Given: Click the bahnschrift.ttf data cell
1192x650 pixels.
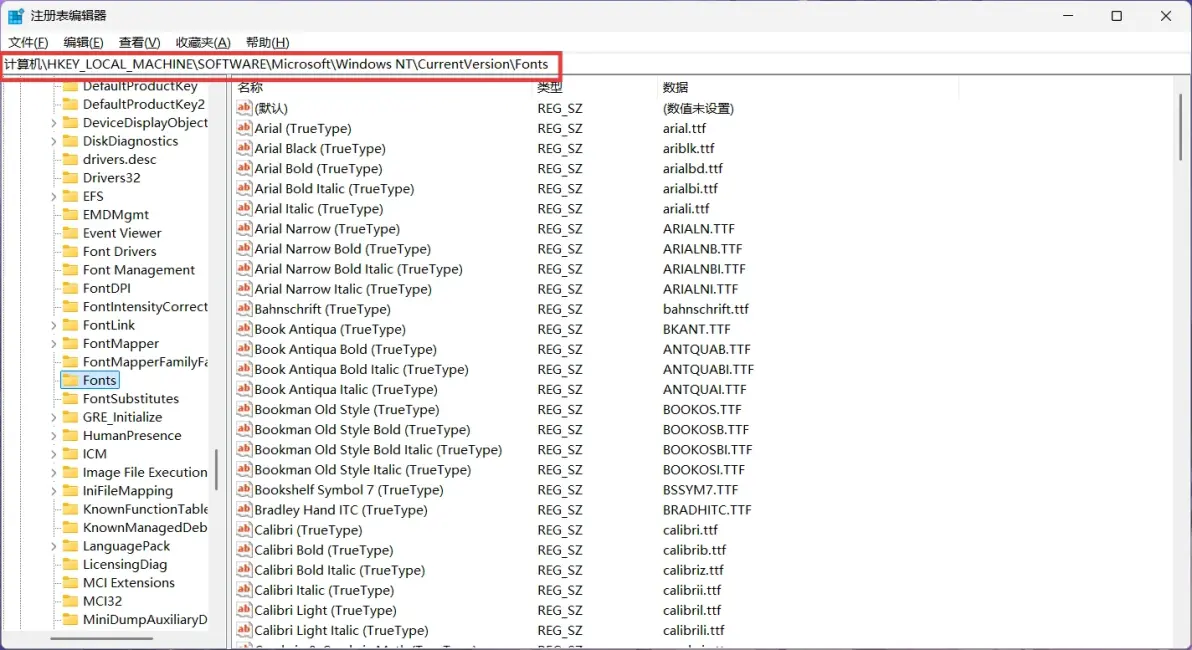Looking at the screenshot, I should click(x=705, y=309).
